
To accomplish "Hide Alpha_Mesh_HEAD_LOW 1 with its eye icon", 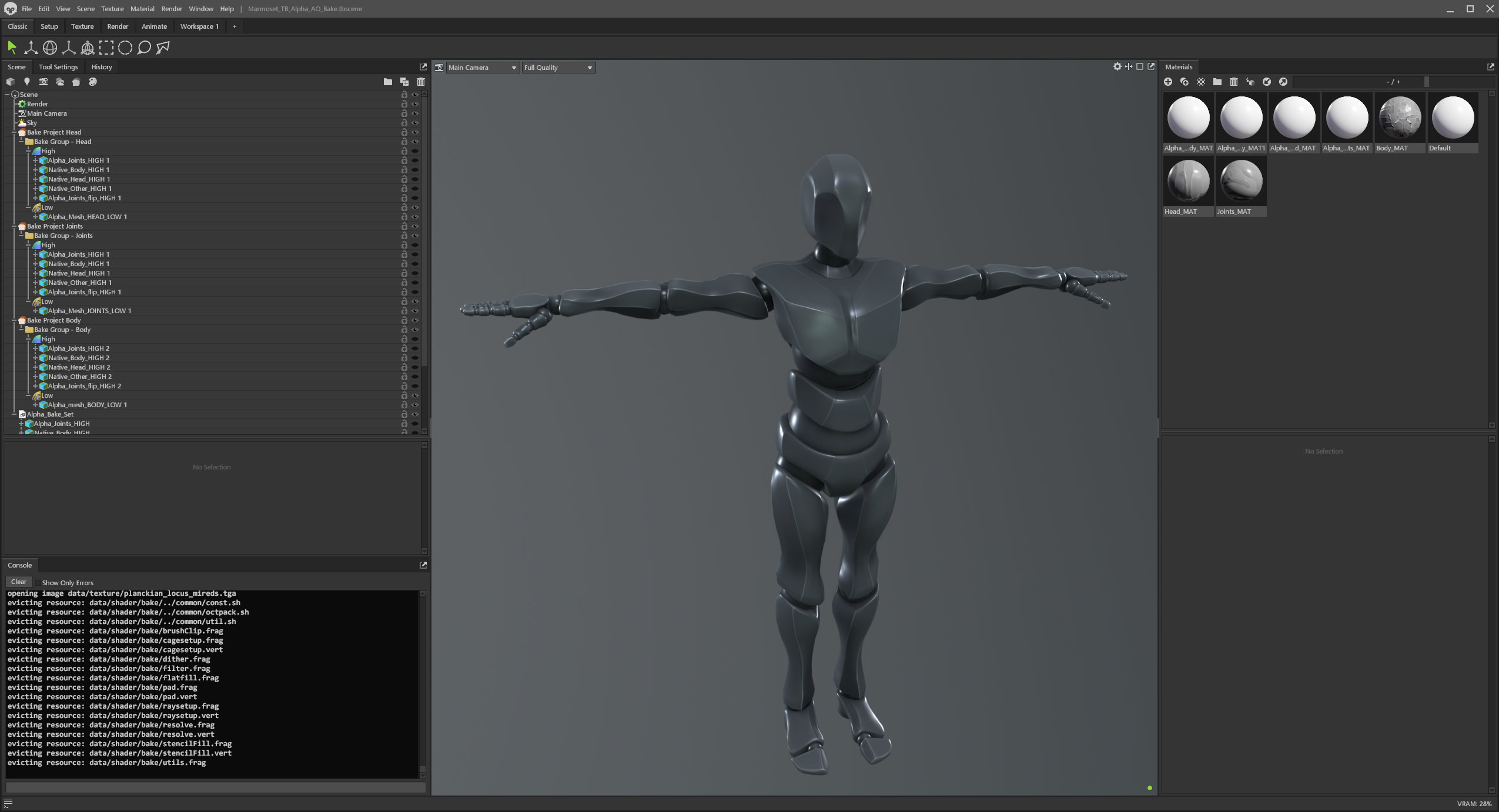I will click(414, 217).
